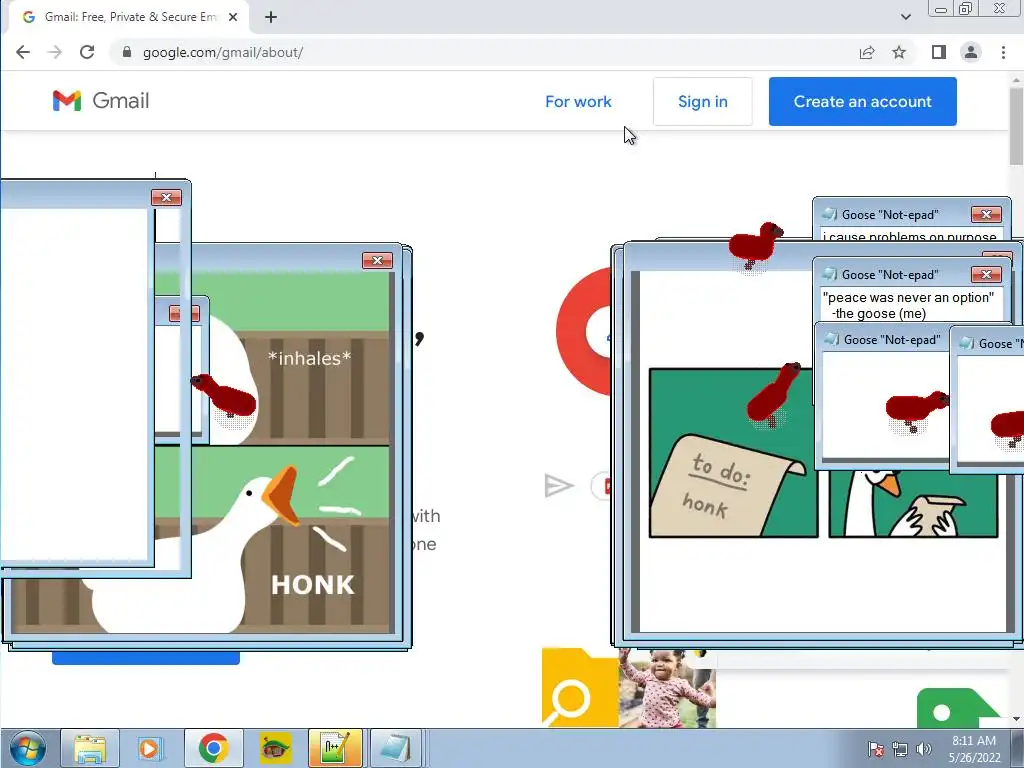This screenshot has width=1024, height=768.
Task: Close the Gmail tab
Action: 233,17
